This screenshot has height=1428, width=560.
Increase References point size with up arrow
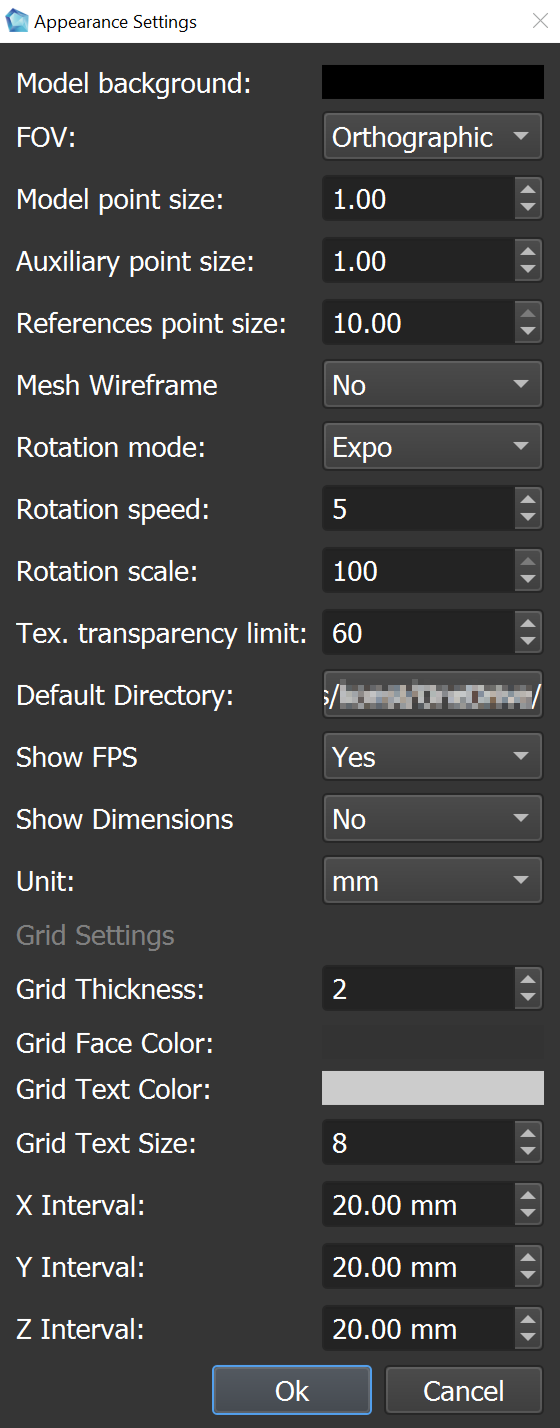528,313
